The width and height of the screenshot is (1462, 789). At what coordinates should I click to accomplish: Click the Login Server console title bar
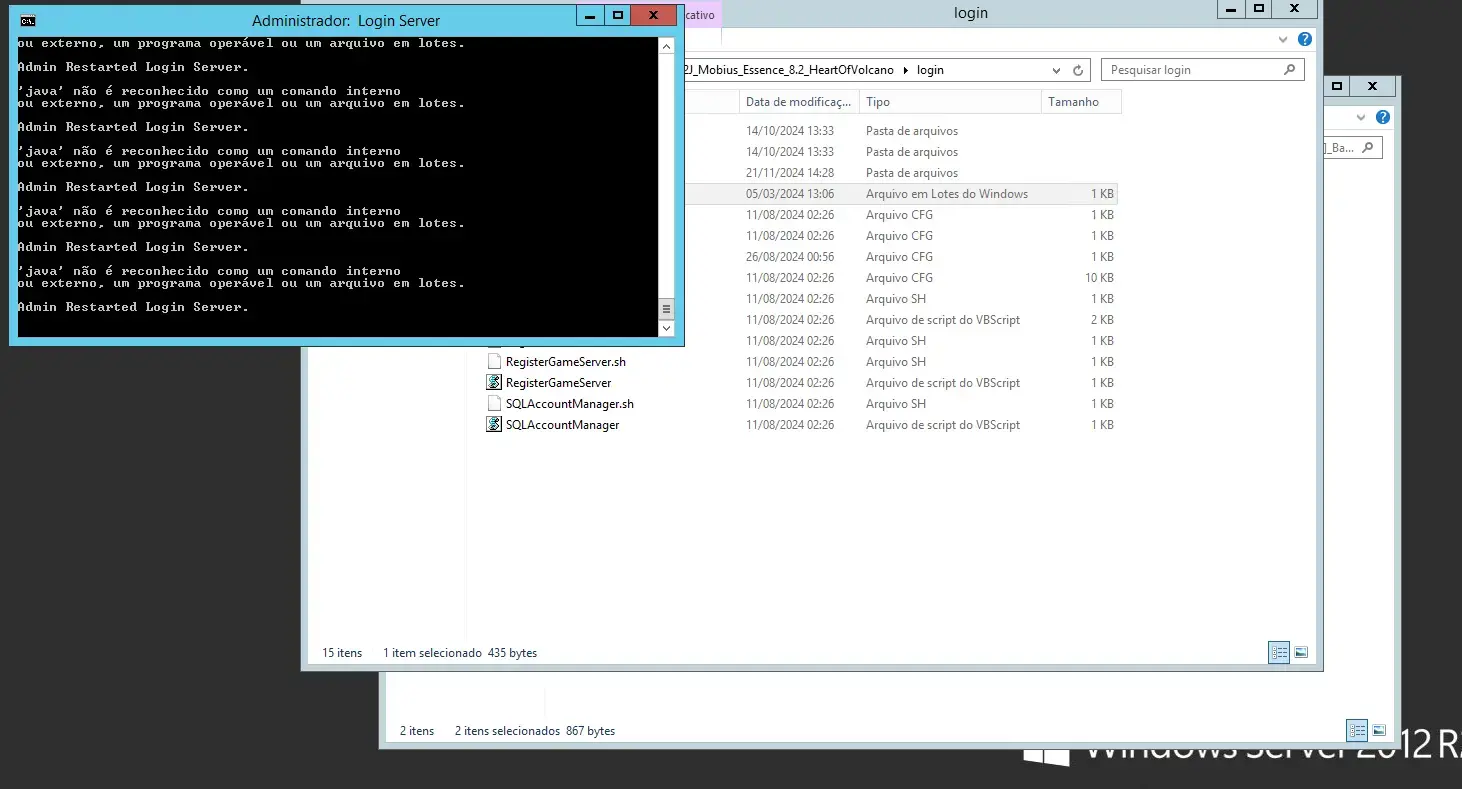(345, 20)
